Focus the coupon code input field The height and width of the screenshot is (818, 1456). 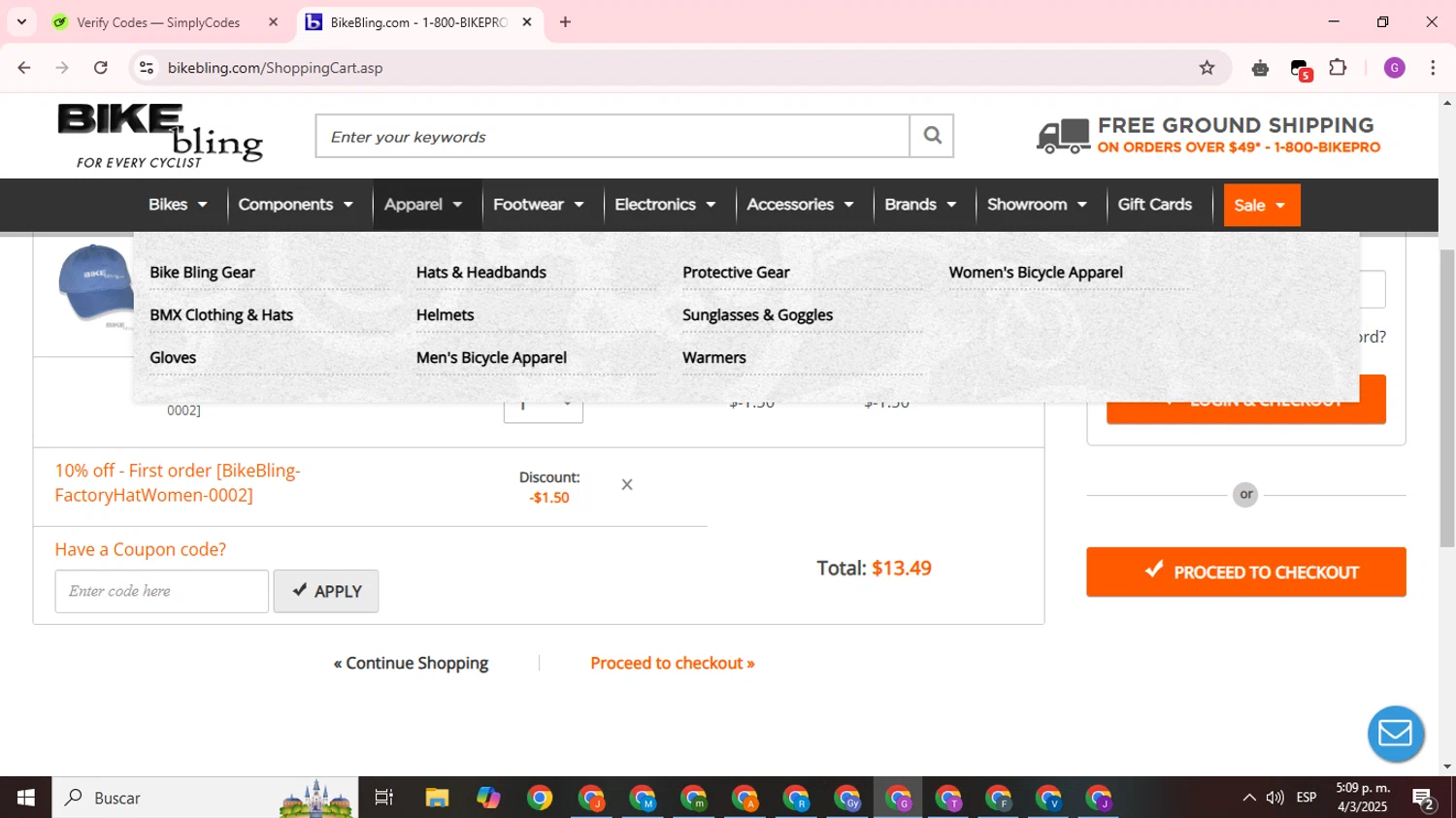pos(162,591)
